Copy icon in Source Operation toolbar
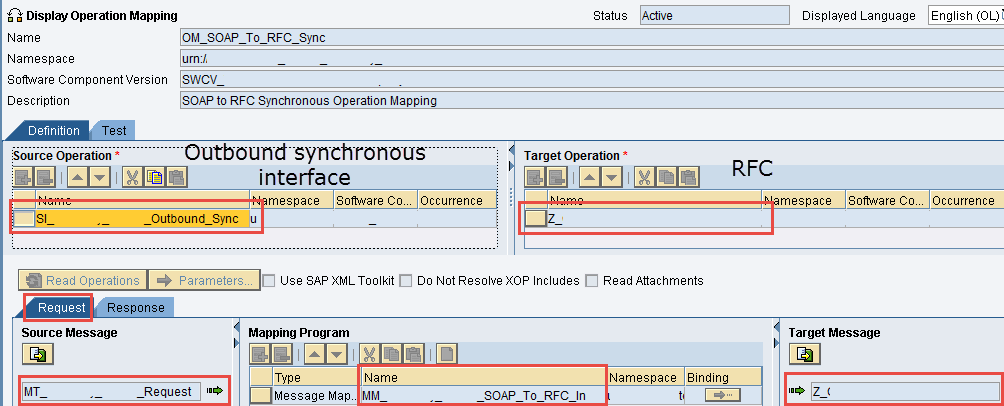The width and height of the screenshot is (1004, 406). [x=154, y=177]
